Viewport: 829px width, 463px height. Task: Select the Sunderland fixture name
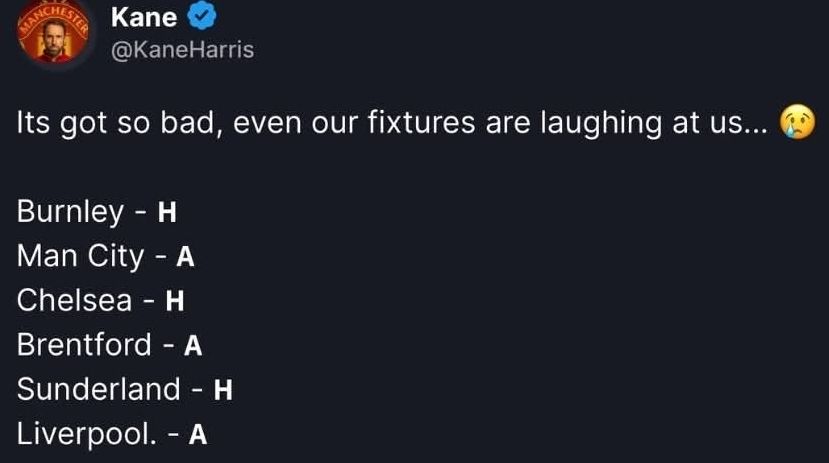click(x=98, y=389)
